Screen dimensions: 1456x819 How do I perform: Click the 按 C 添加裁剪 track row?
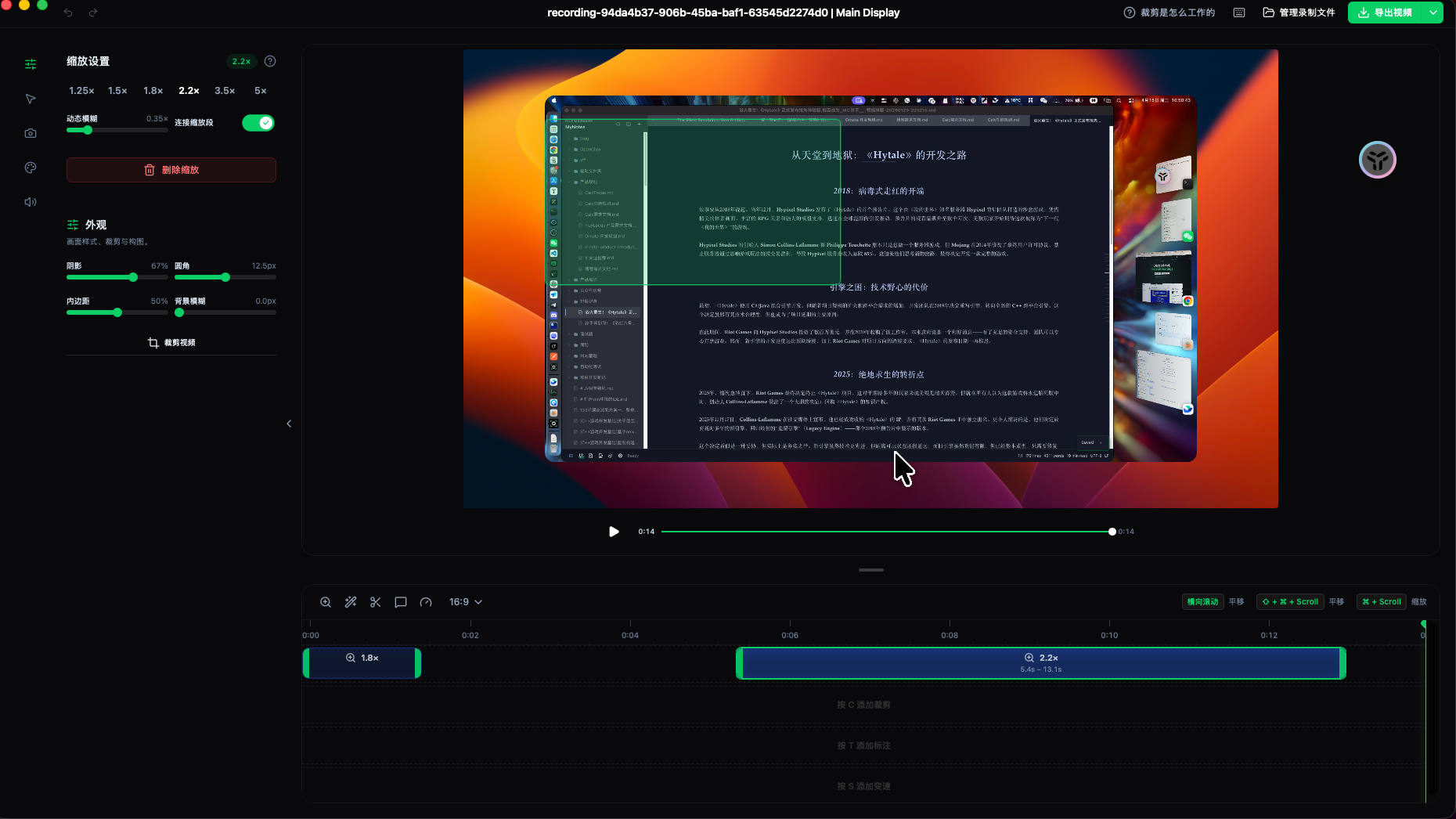(863, 705)
